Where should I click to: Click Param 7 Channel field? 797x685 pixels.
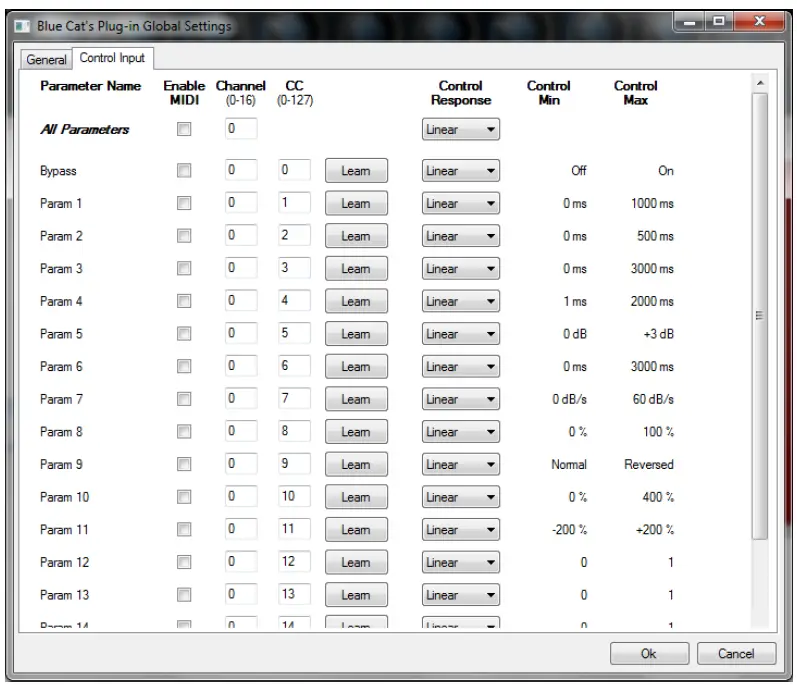(x=241, y=398)
